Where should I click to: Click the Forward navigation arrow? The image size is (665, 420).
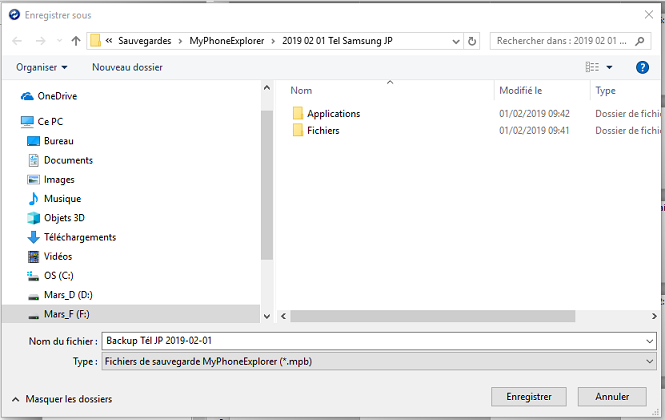[x=40, y=41]
